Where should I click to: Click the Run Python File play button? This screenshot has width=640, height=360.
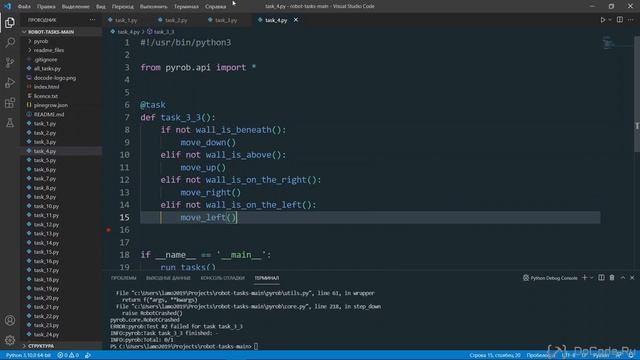click(602, 20)
